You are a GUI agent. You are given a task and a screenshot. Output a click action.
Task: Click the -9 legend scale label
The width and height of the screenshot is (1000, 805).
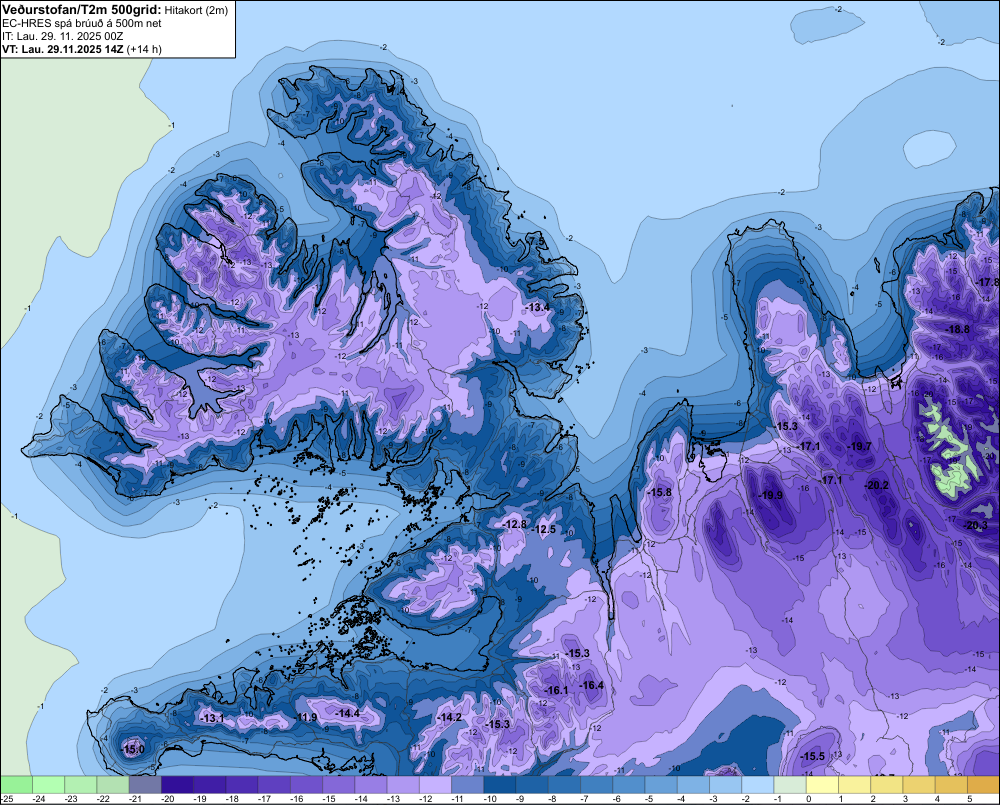(x=520, y=799)
